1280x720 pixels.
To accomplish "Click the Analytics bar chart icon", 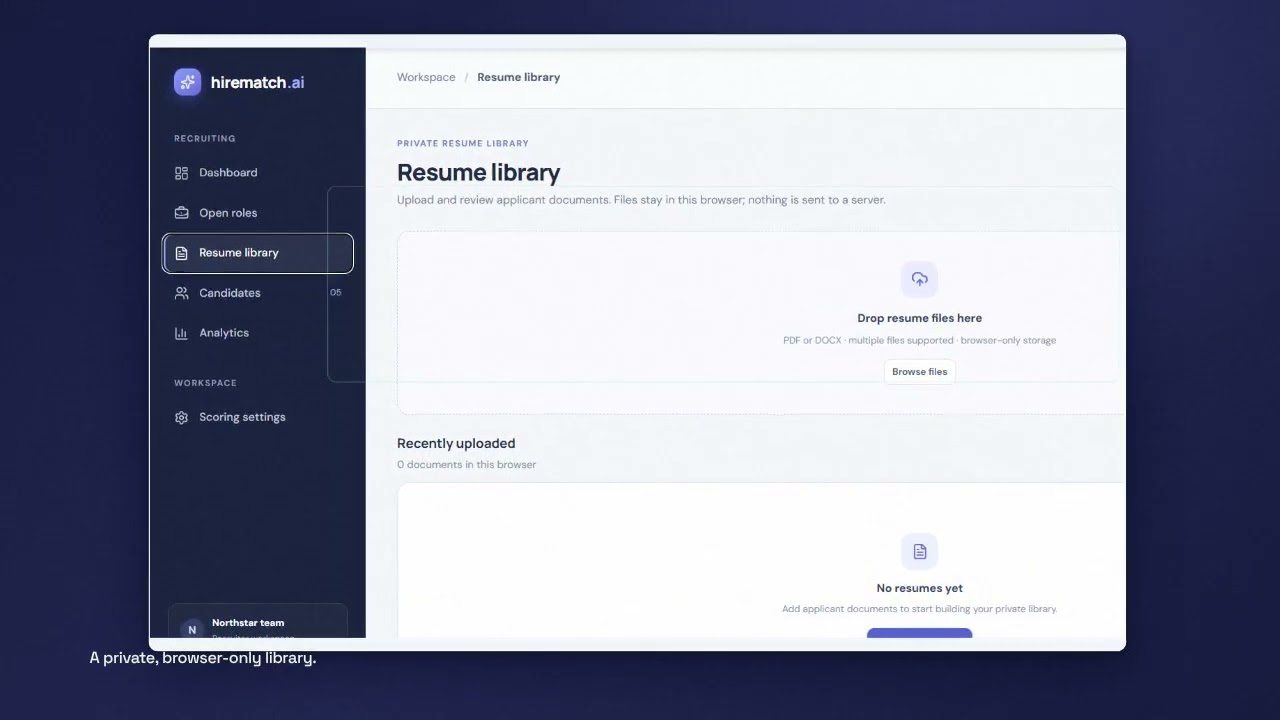I will click(x=181, y=333).
